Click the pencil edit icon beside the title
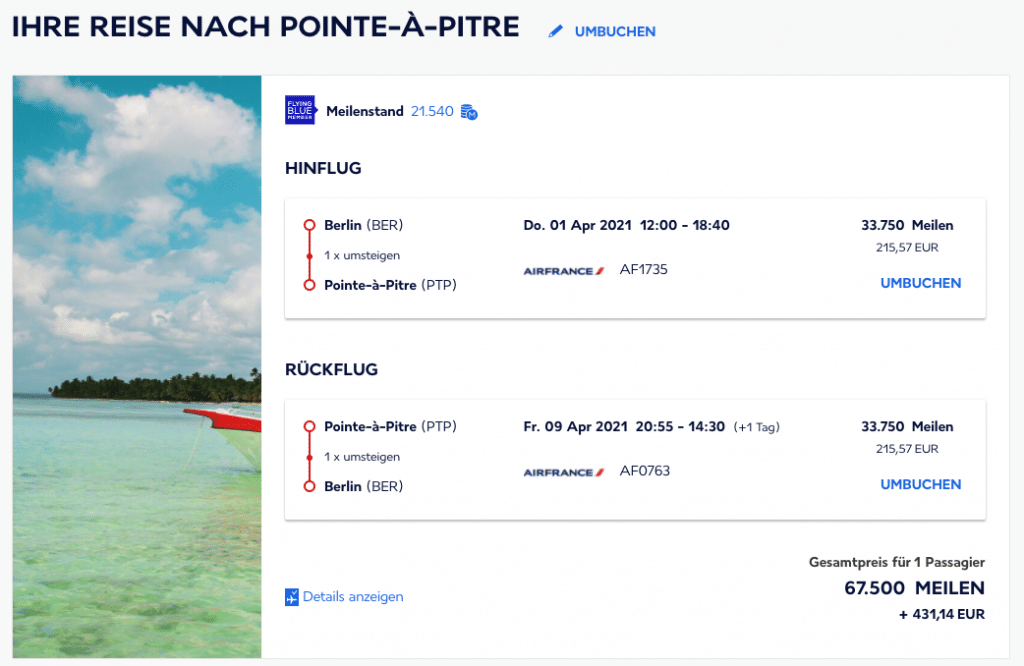The height and width of the screenshot is (666, 1024). click(x=556, y=31)
